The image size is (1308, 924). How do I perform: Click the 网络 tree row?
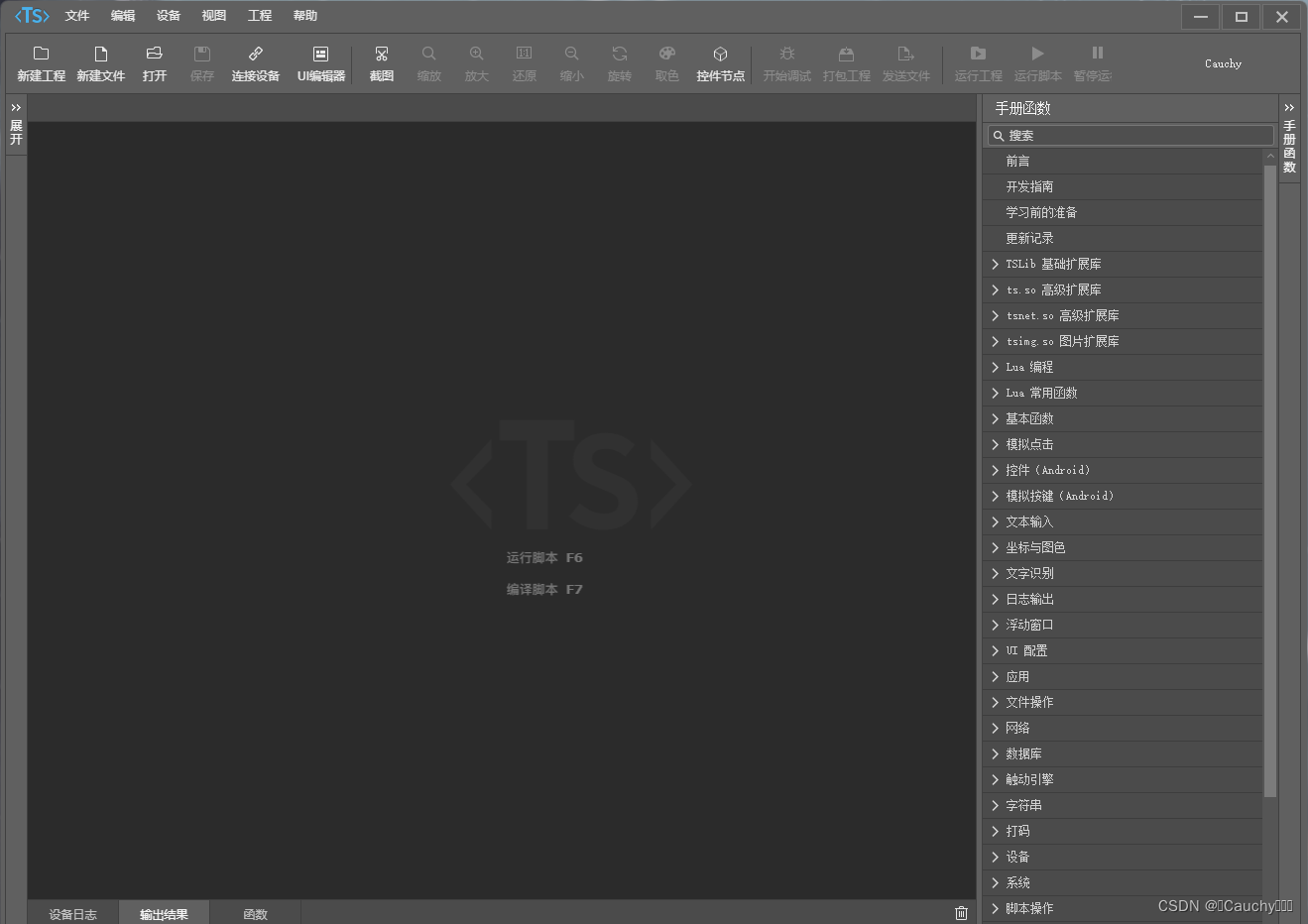click(x=1122, y=728)
